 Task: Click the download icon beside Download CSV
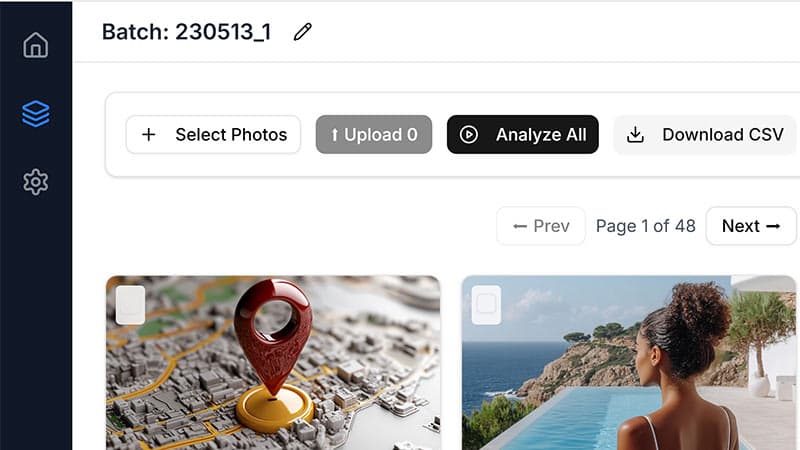[x=635, y=135]
